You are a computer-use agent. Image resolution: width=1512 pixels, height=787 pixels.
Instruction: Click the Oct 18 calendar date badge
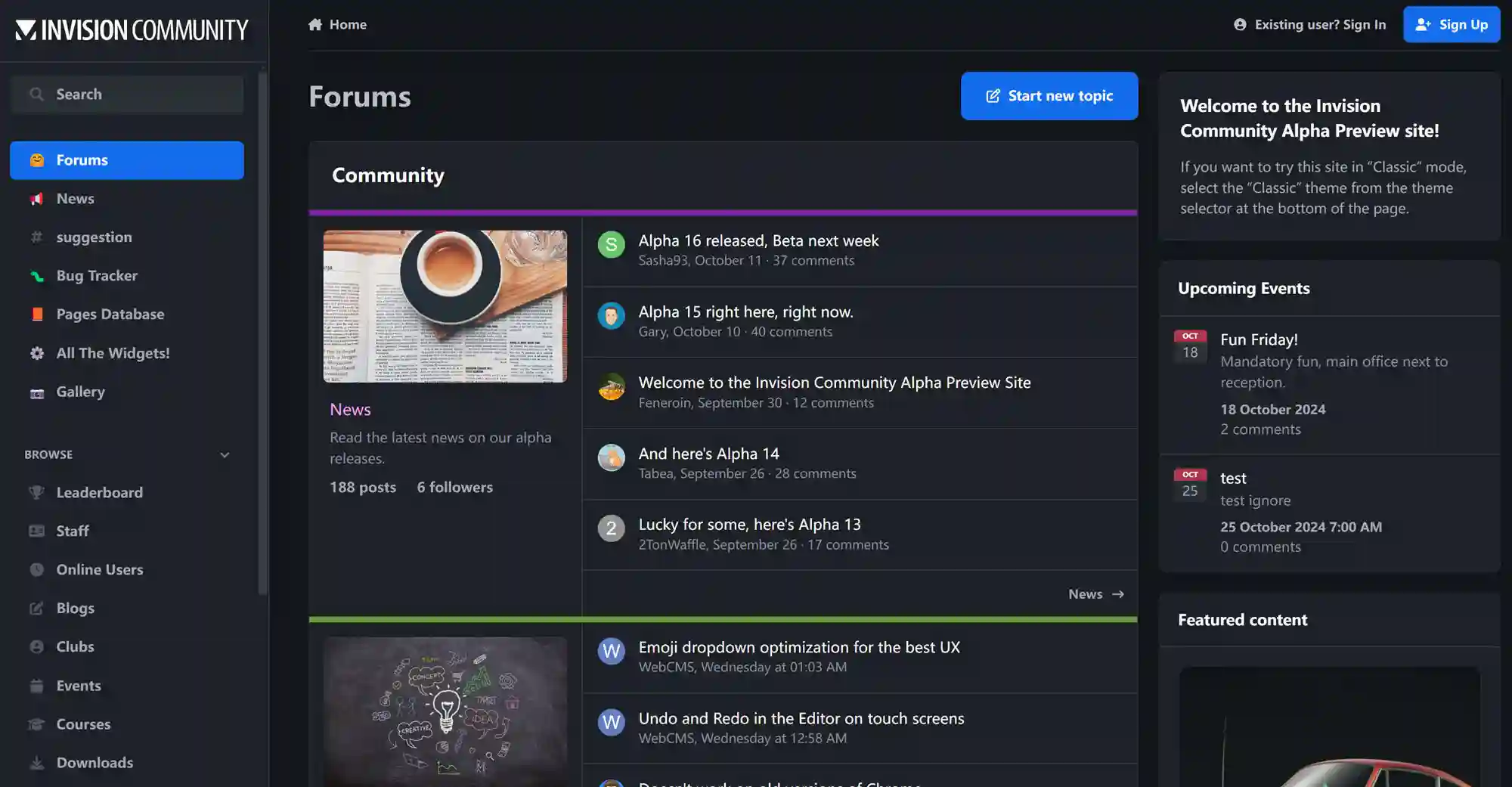1190,346
